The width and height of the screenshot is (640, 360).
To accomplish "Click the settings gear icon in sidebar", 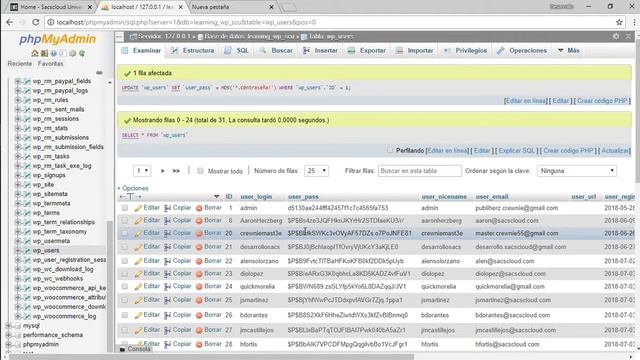I will (72, 53).
